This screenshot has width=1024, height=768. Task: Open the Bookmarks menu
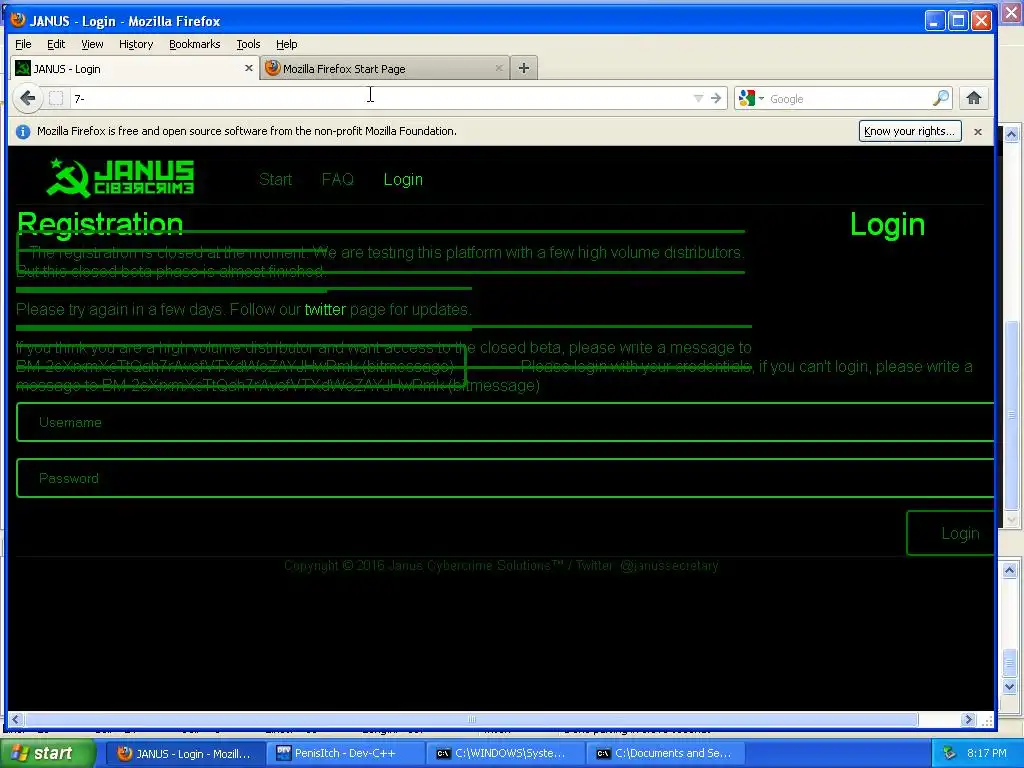[x=195, y=44]
